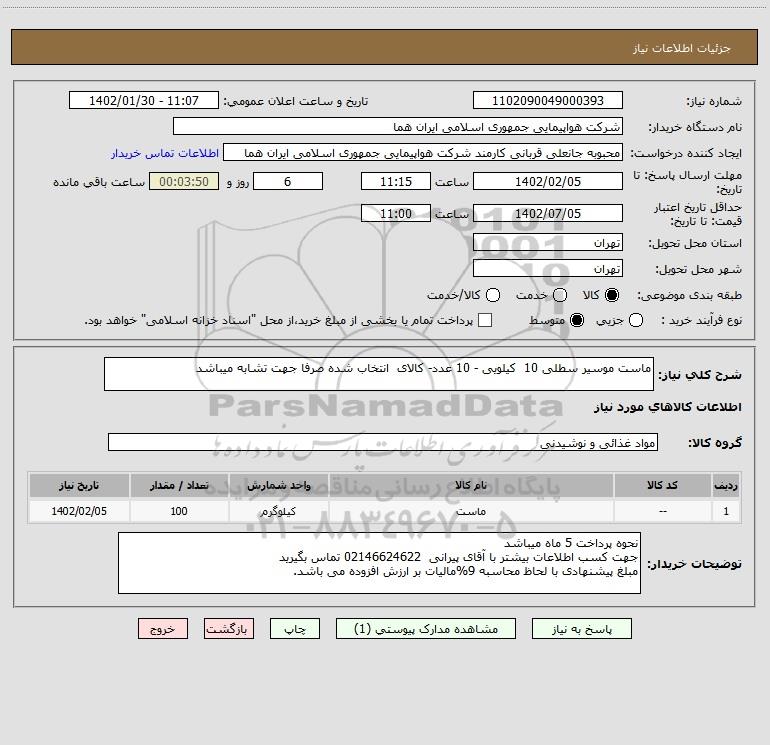Click the شرح کلی نیاز label
The height and width of the screenshot is (745, 770).
(700, 375)
